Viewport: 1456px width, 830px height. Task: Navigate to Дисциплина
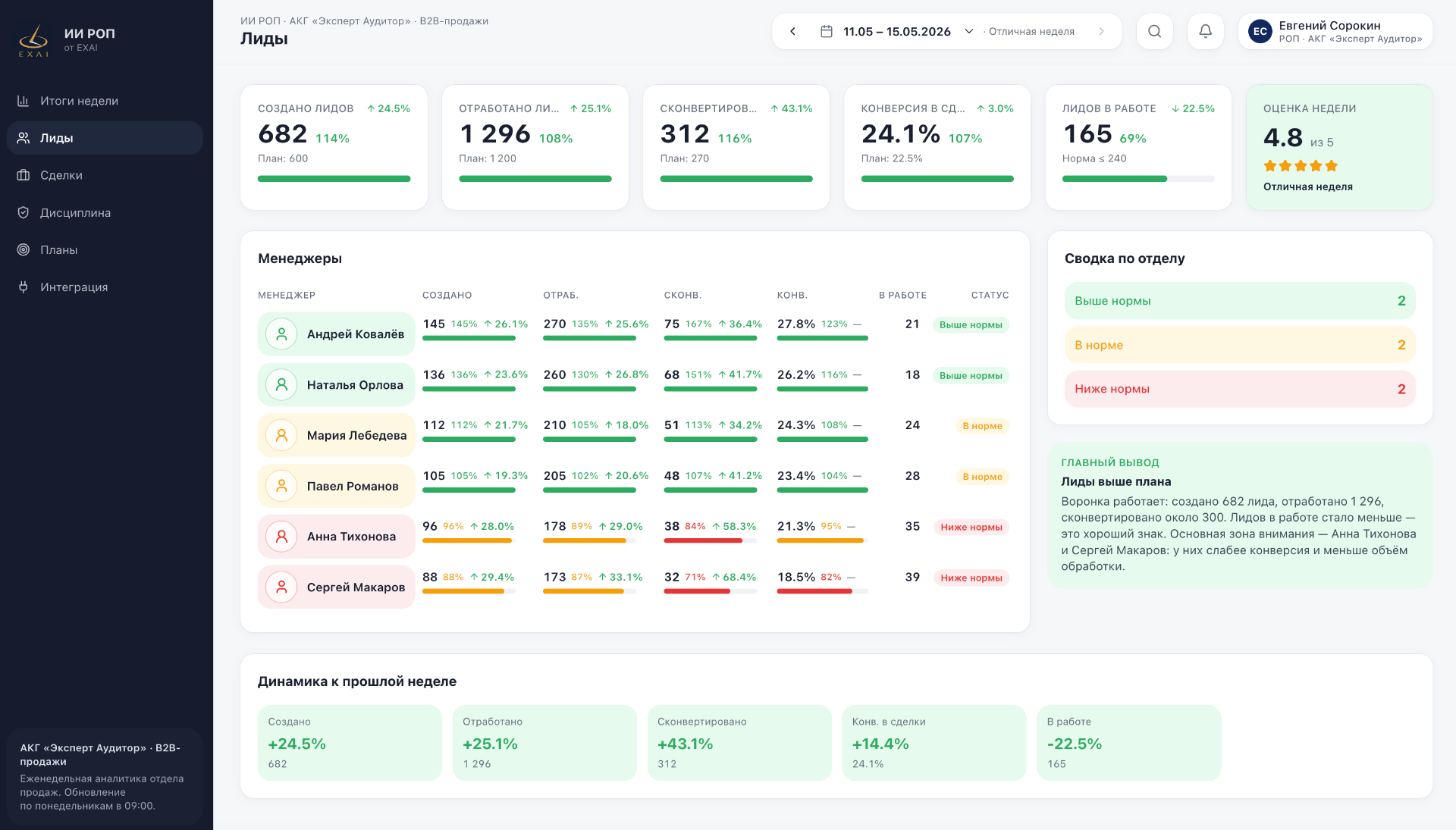(105, 212)
